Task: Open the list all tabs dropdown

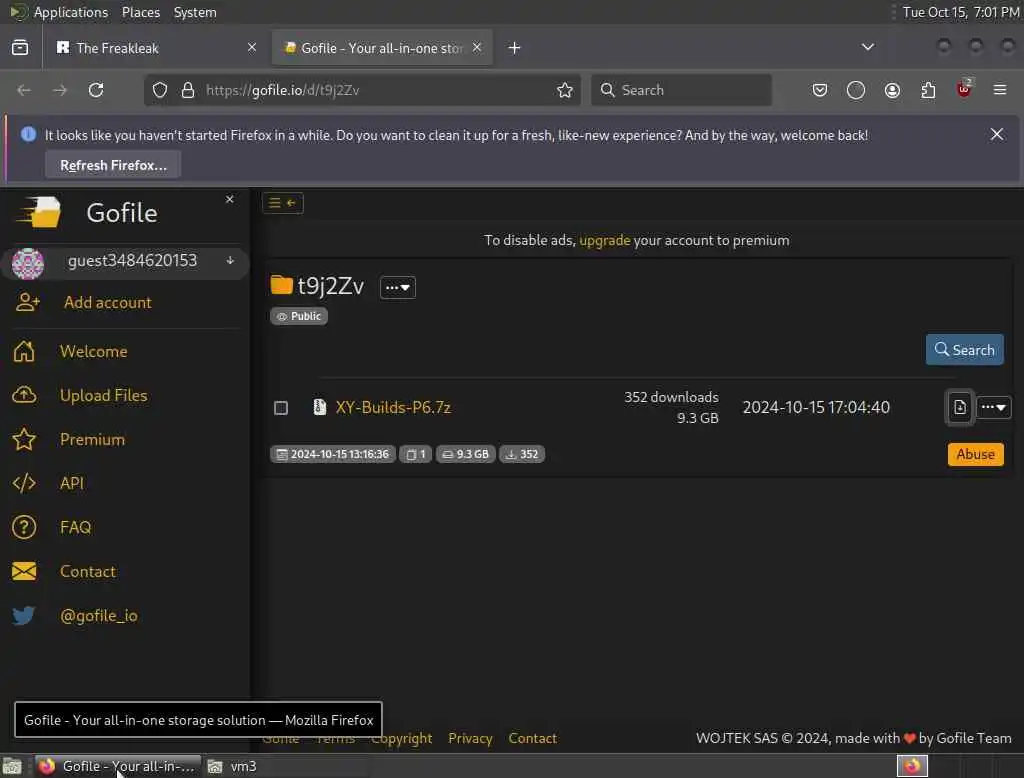Action: pyautogui.click(x=867, y=47)
